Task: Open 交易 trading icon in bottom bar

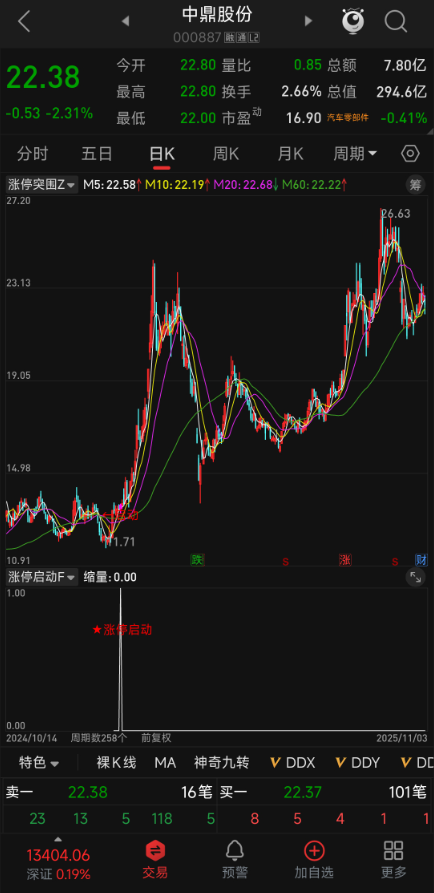Action: [155, 860]
